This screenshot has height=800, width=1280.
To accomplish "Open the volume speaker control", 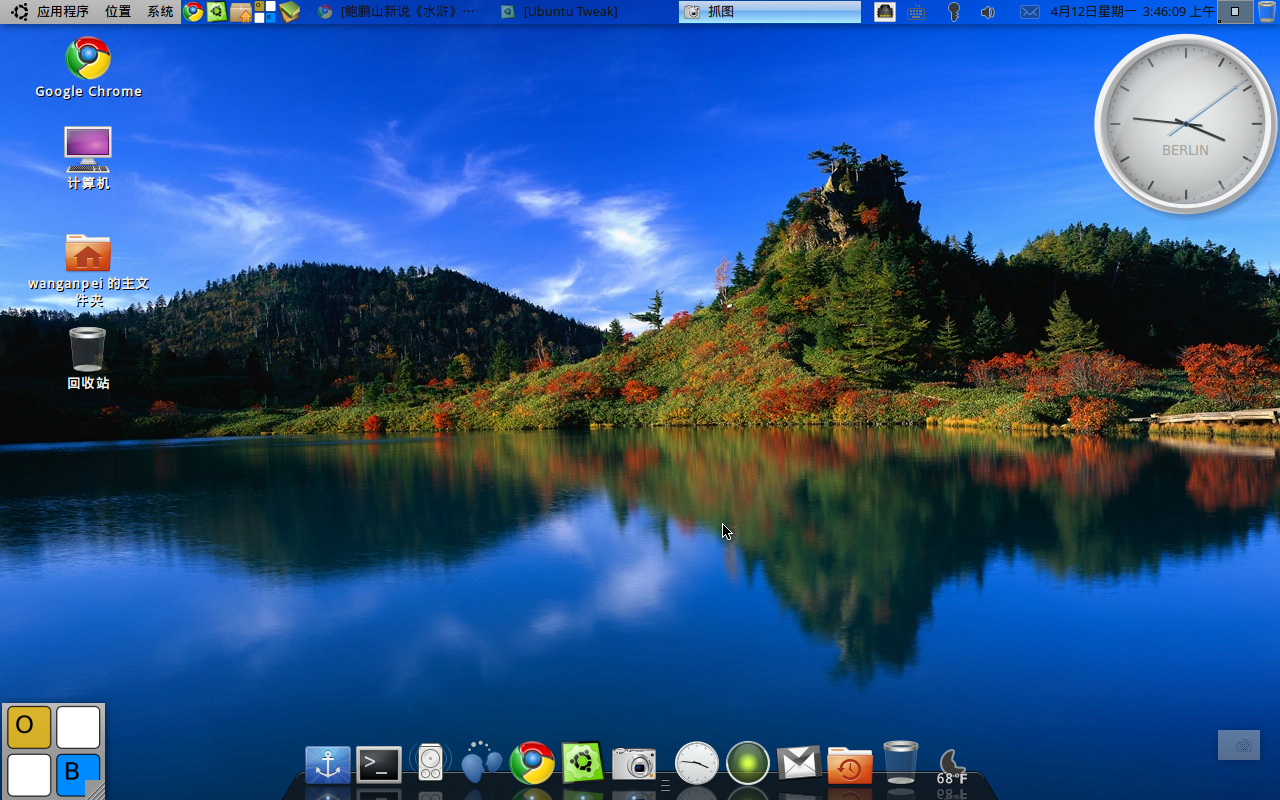I will [988, 12].
